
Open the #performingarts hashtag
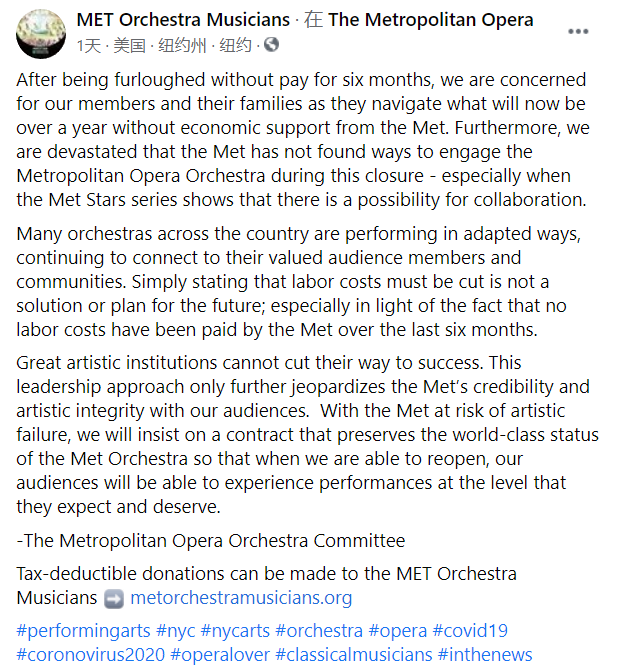82,630
